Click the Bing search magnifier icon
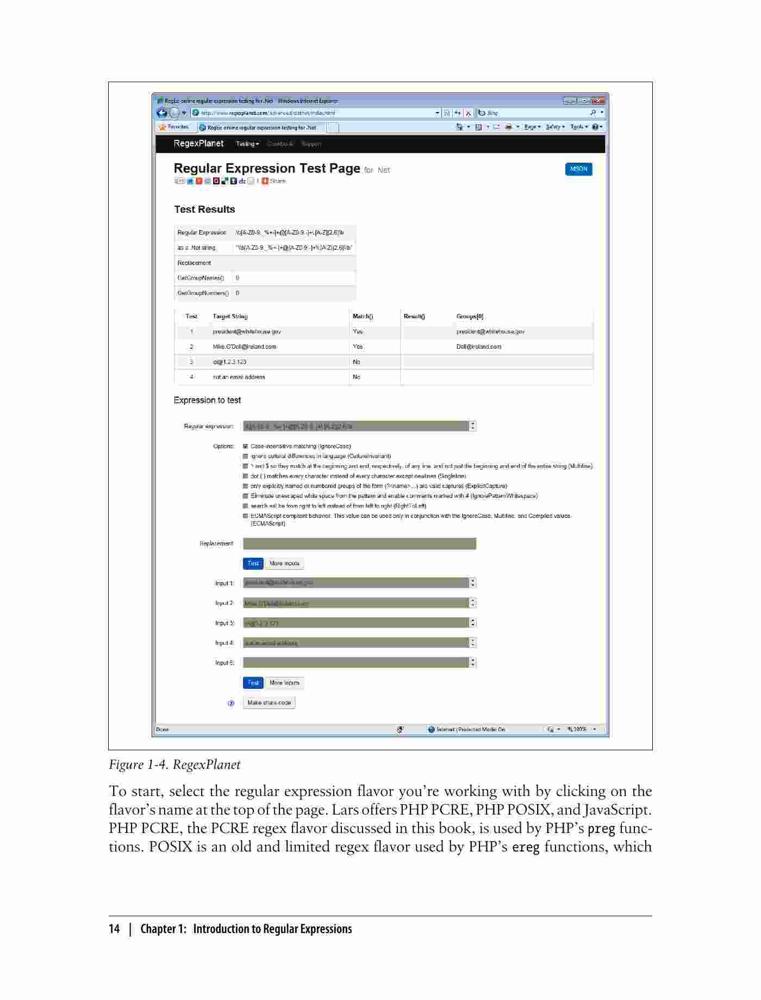This screenshot has width=761, height=1000. tap(594, 113)
